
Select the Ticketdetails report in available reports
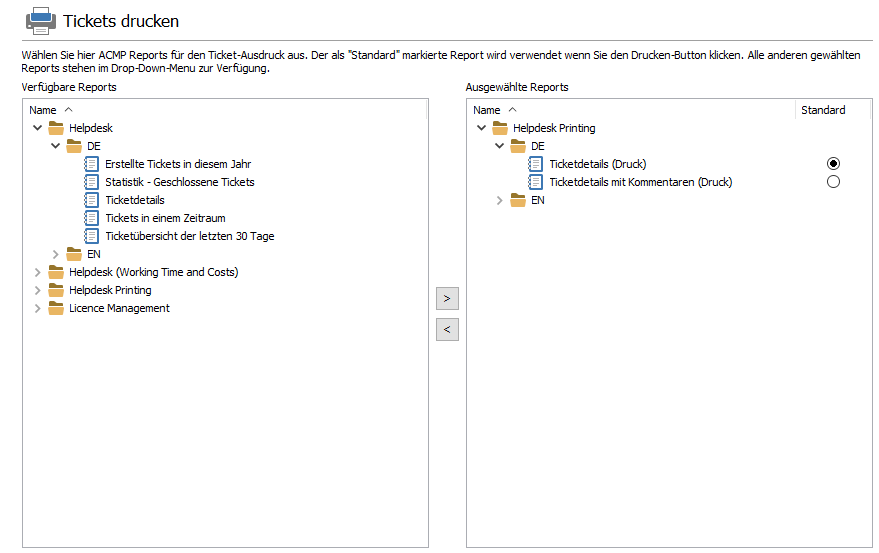134,200
